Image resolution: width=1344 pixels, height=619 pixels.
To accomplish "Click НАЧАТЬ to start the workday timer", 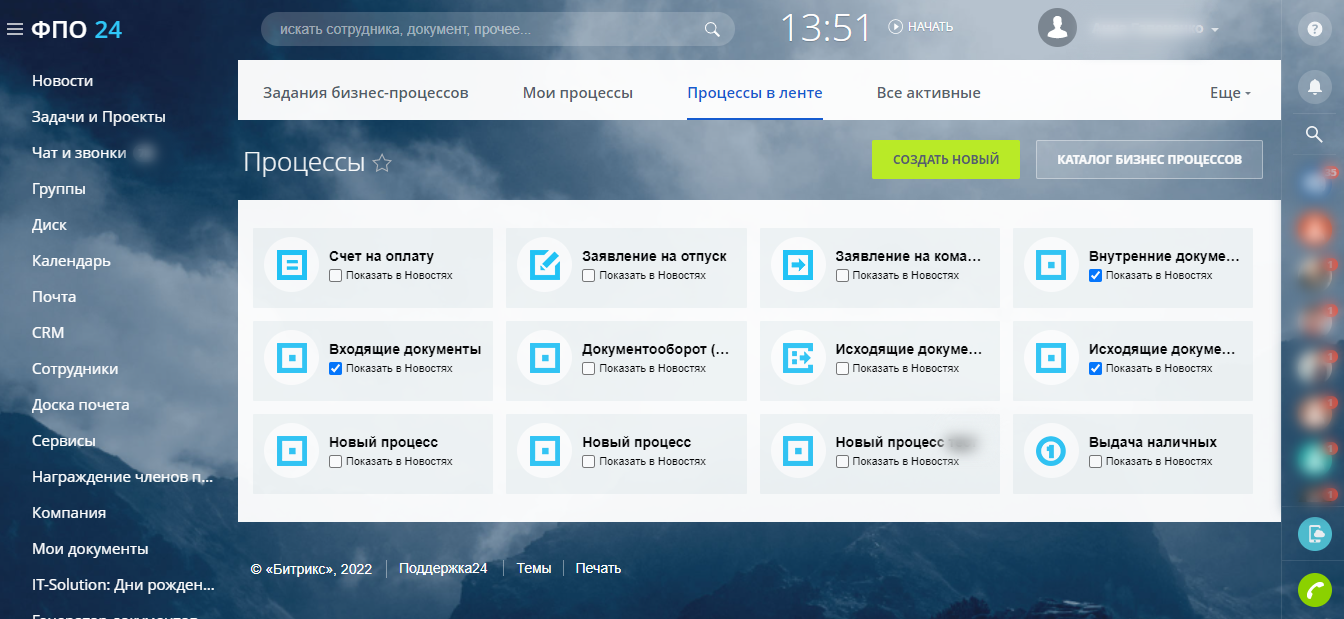I will [x=921, y=27].
